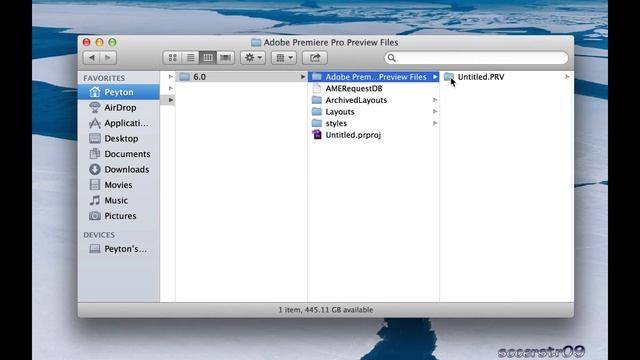
Task: Open Music in the sidebar
Action: (x=119, y=200)
